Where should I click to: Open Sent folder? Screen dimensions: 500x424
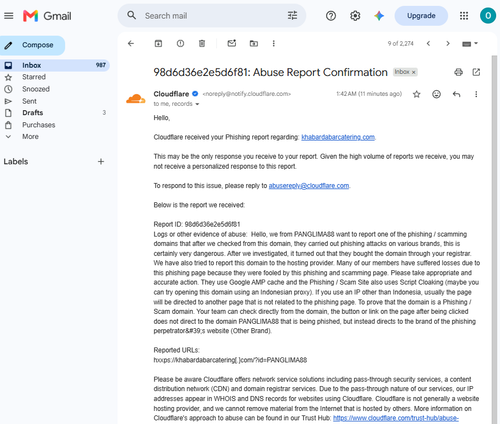click(29, 101)
